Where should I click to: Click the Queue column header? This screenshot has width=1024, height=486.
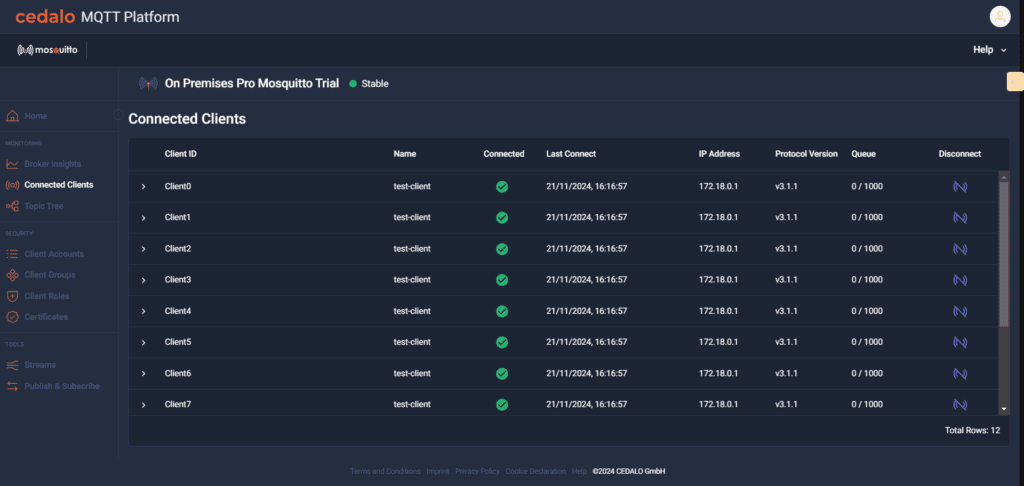[x=863, y=154]
